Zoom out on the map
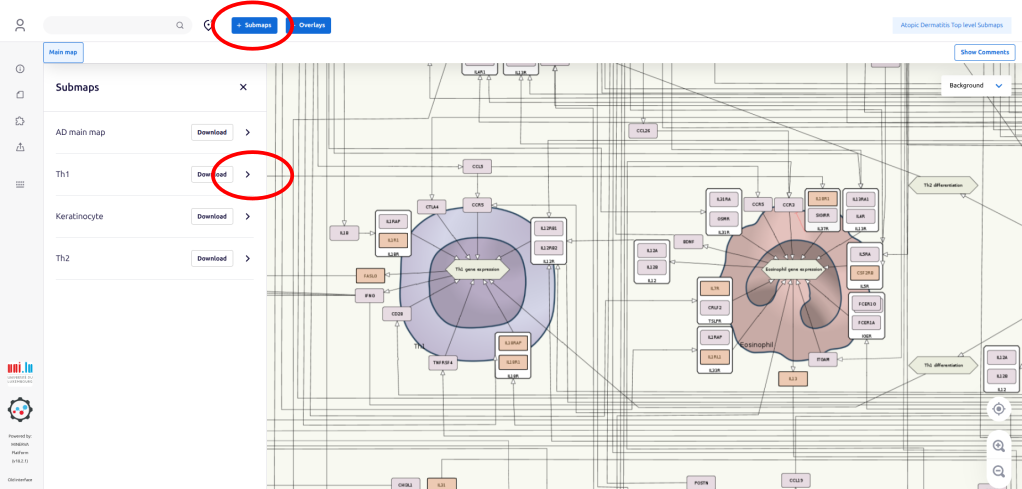This screenshot has width=1022, height=489. tap(998, 471)
